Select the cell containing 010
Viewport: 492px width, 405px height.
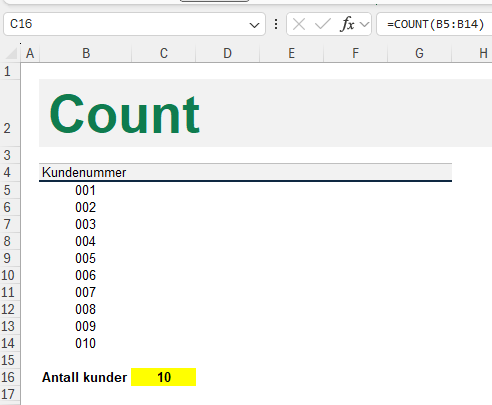pos(86,343)
